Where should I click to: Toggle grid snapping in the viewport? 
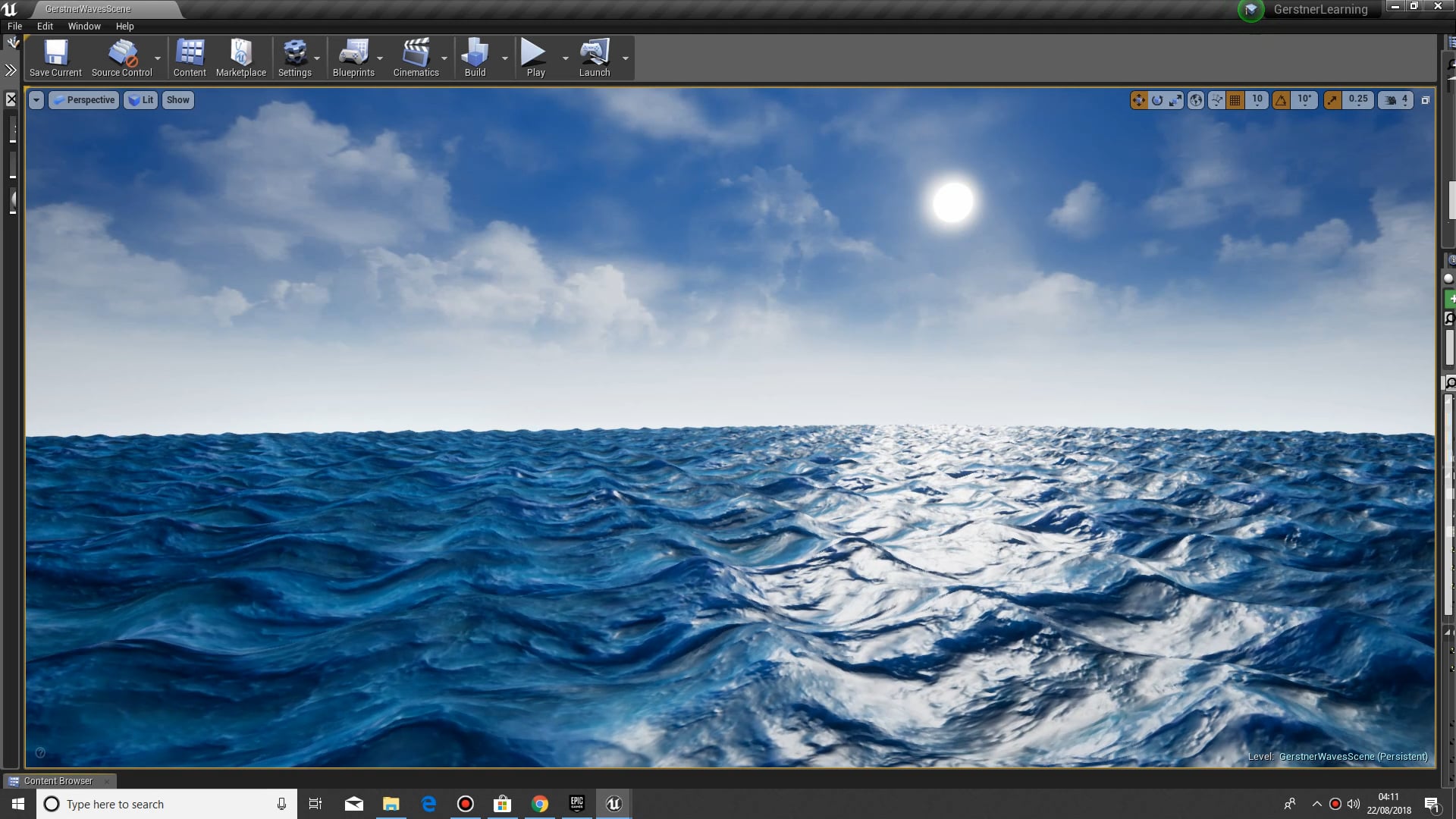coord(1235,100)
